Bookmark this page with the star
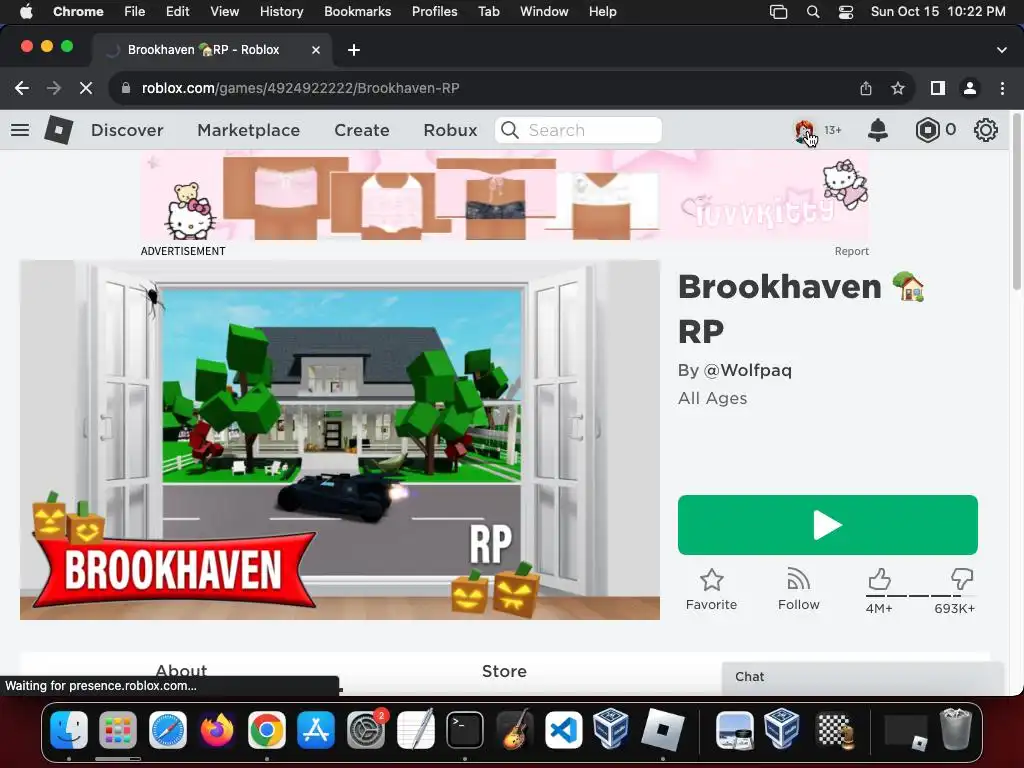The image size is (1024, 768). 898,88
